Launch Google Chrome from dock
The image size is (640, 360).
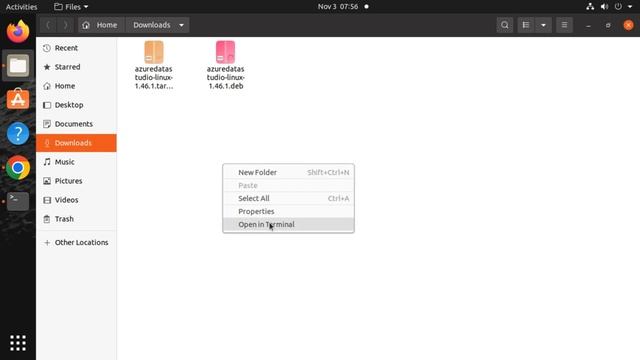[18, 167]
